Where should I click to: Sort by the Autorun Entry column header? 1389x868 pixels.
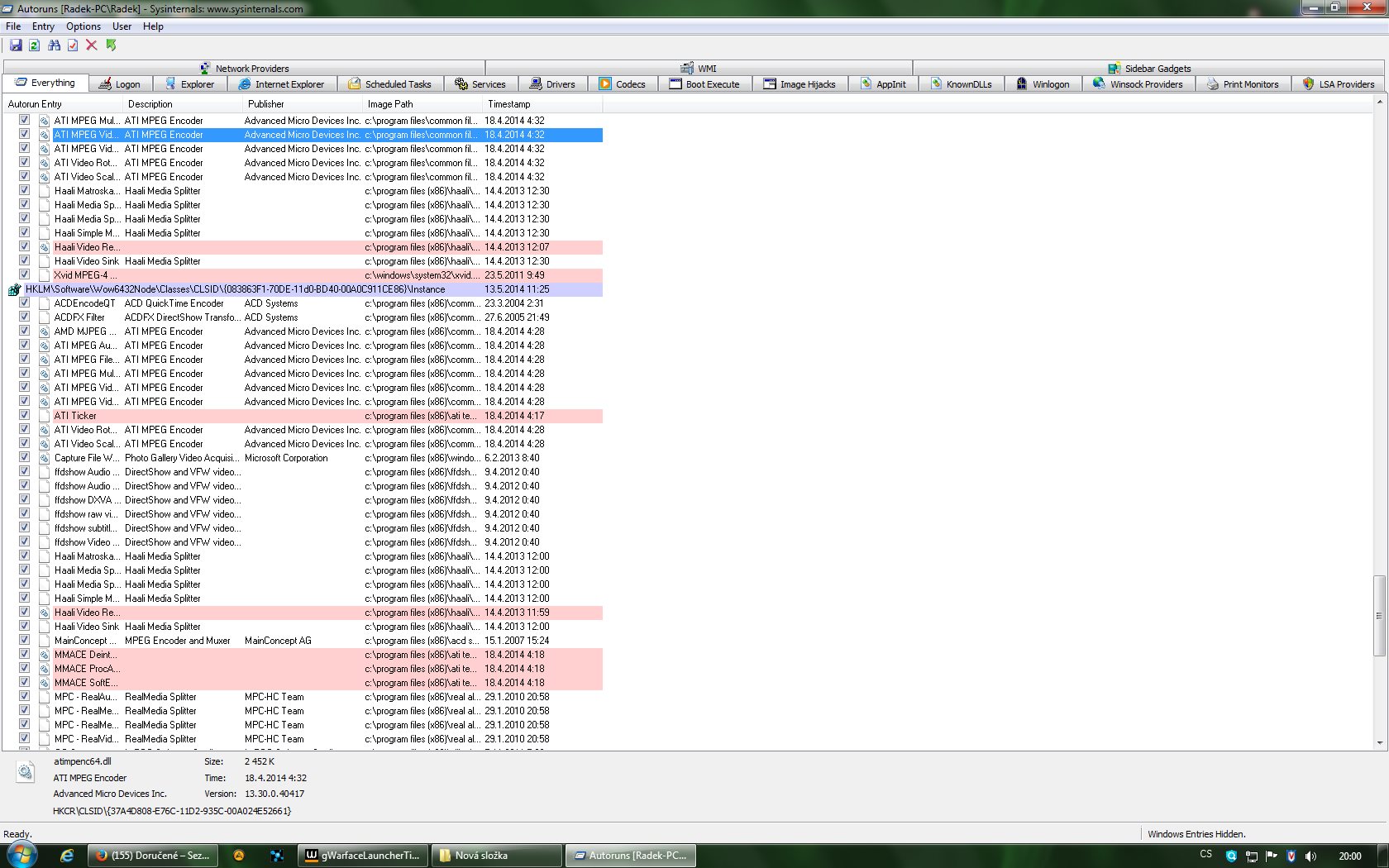pos(63,104)
